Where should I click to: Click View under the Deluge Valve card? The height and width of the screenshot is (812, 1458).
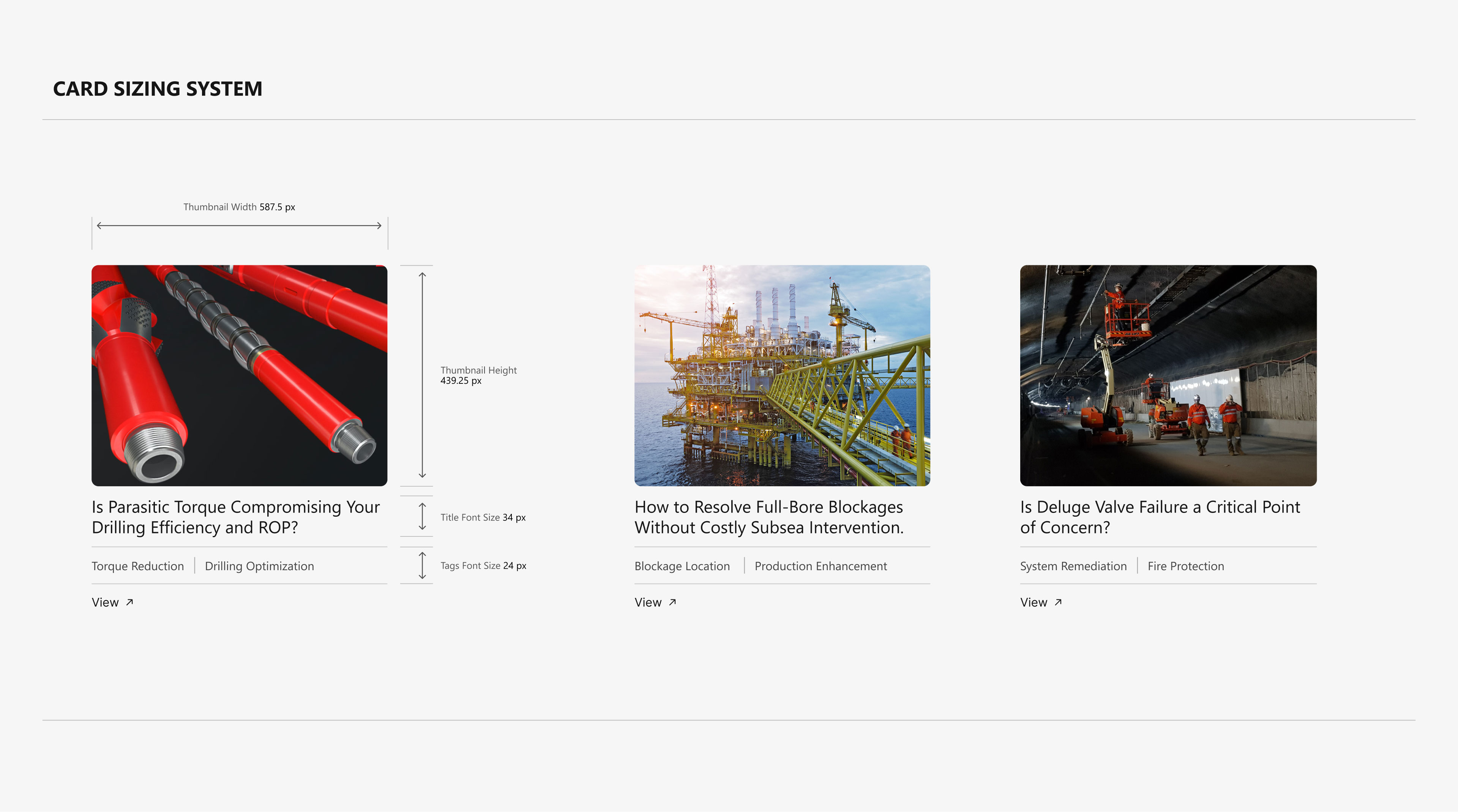pos(1034,602)
